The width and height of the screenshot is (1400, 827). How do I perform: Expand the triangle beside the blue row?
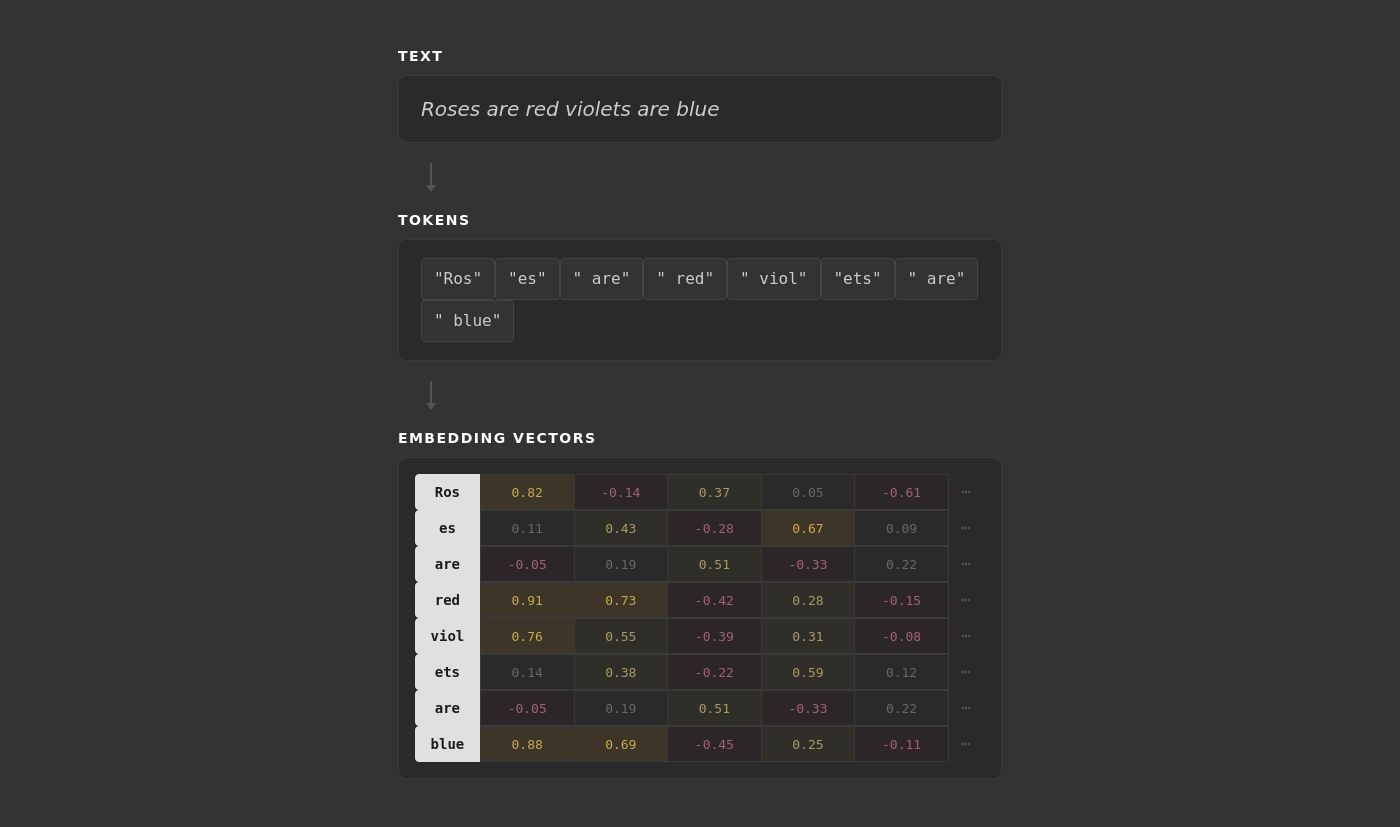point(416,726)
